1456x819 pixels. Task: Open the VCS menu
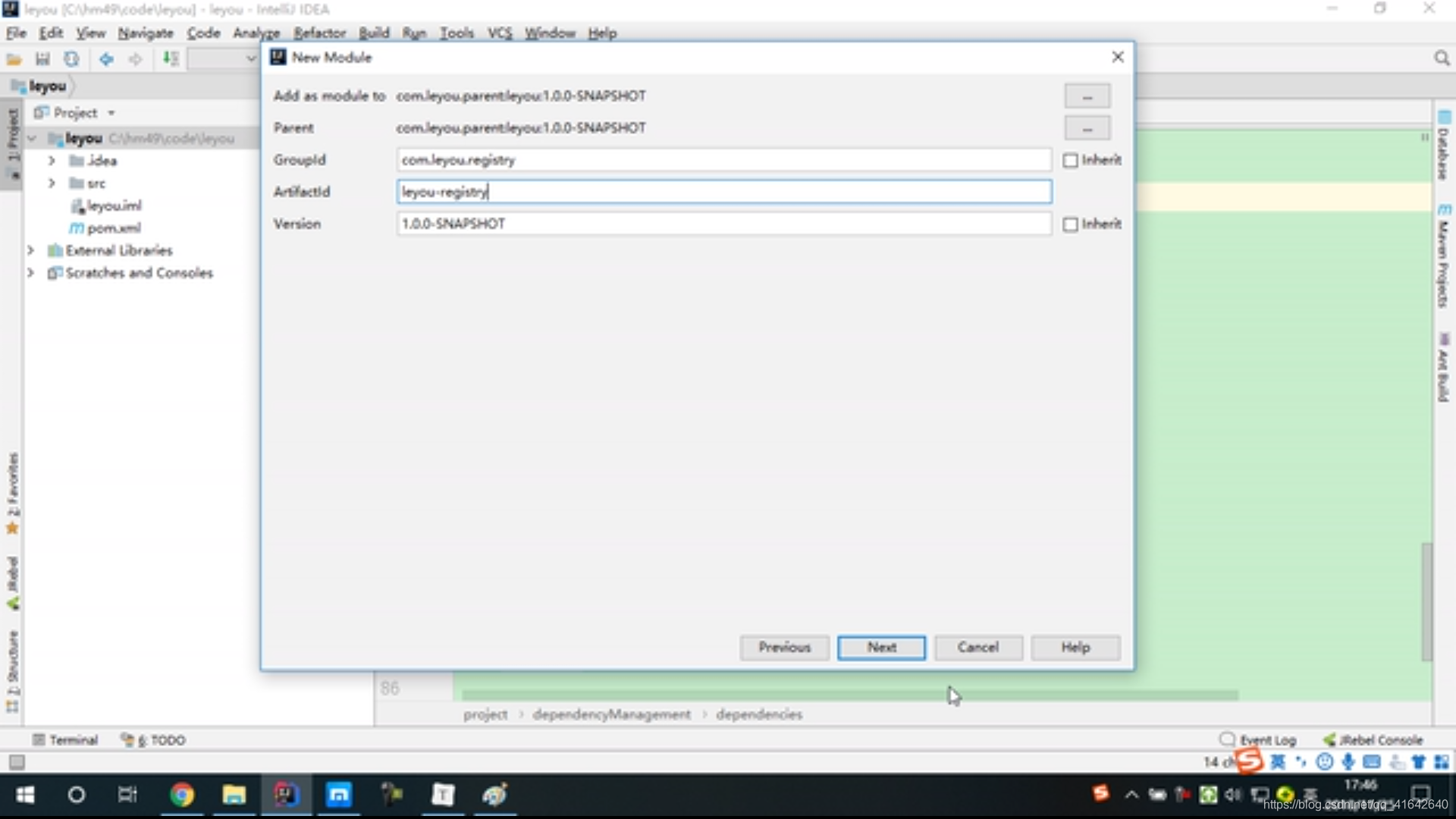coord(500,33)
